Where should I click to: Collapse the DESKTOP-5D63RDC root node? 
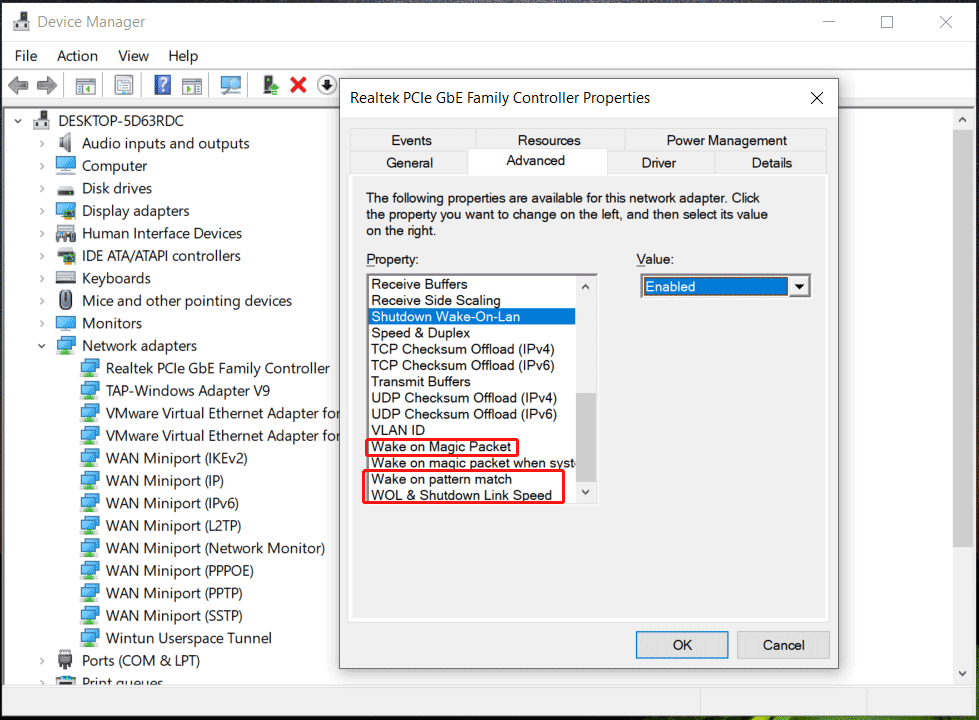(18, 121)
